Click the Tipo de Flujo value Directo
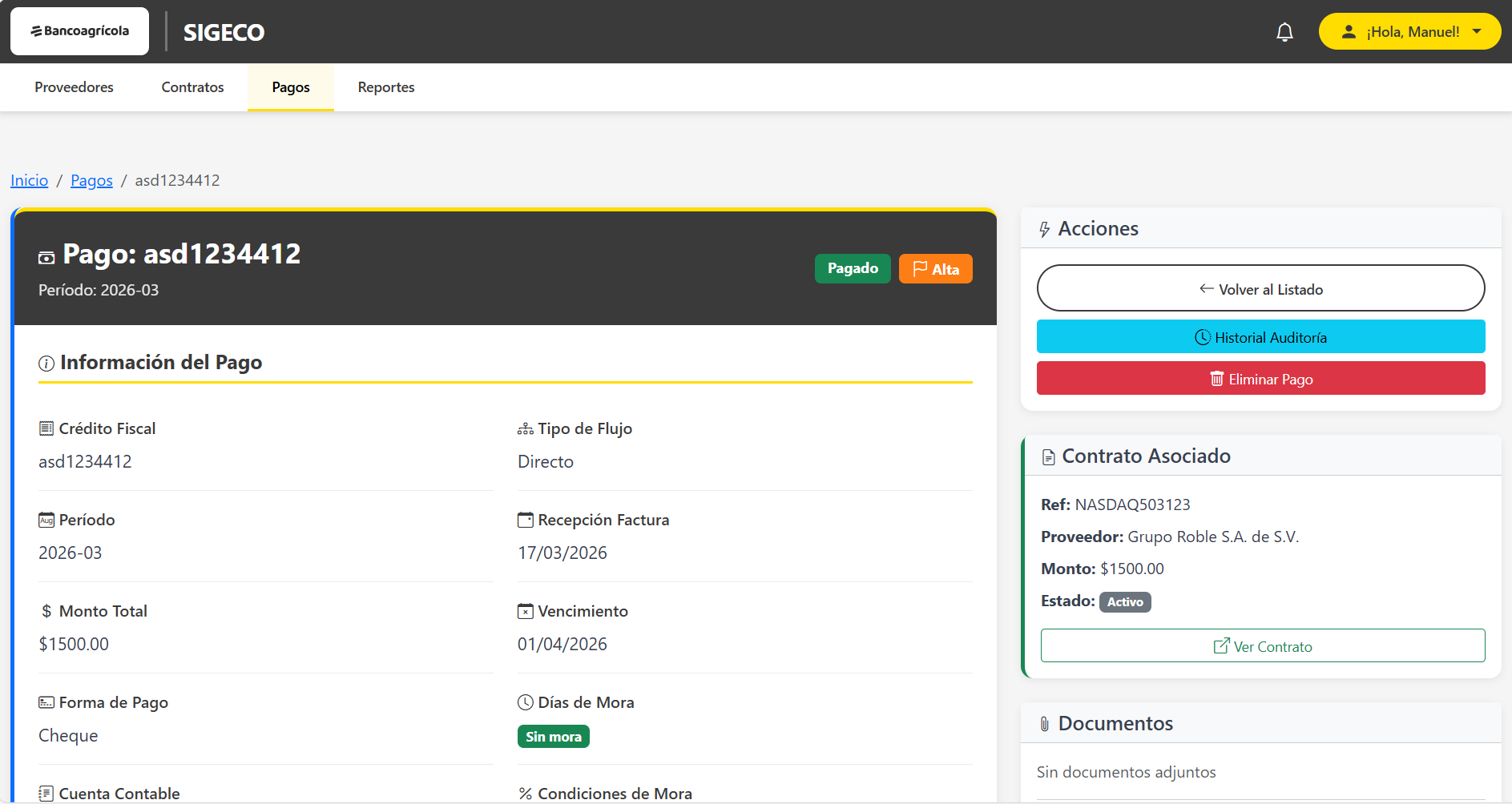 click(x=546, y=461)
